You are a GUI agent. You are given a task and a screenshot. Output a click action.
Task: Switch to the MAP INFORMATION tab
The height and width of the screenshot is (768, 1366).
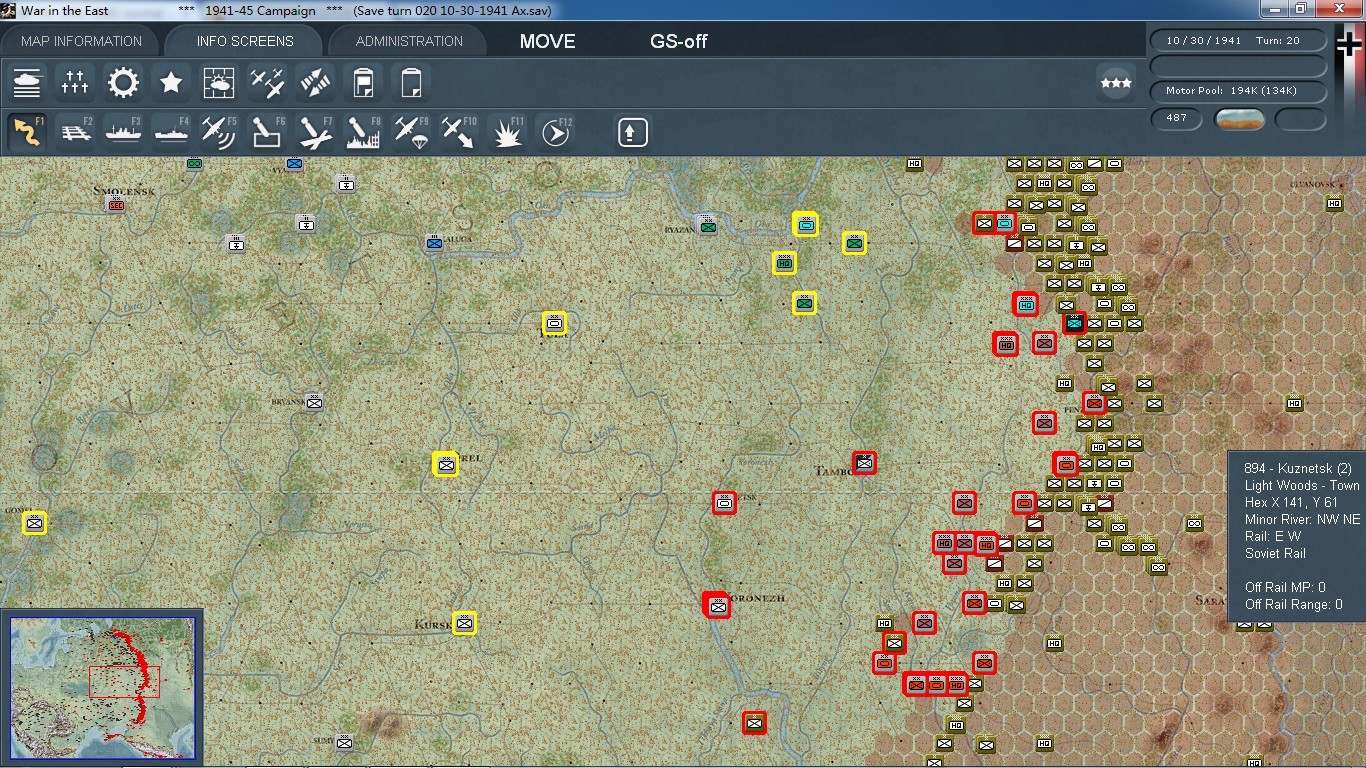pos(81,41)
